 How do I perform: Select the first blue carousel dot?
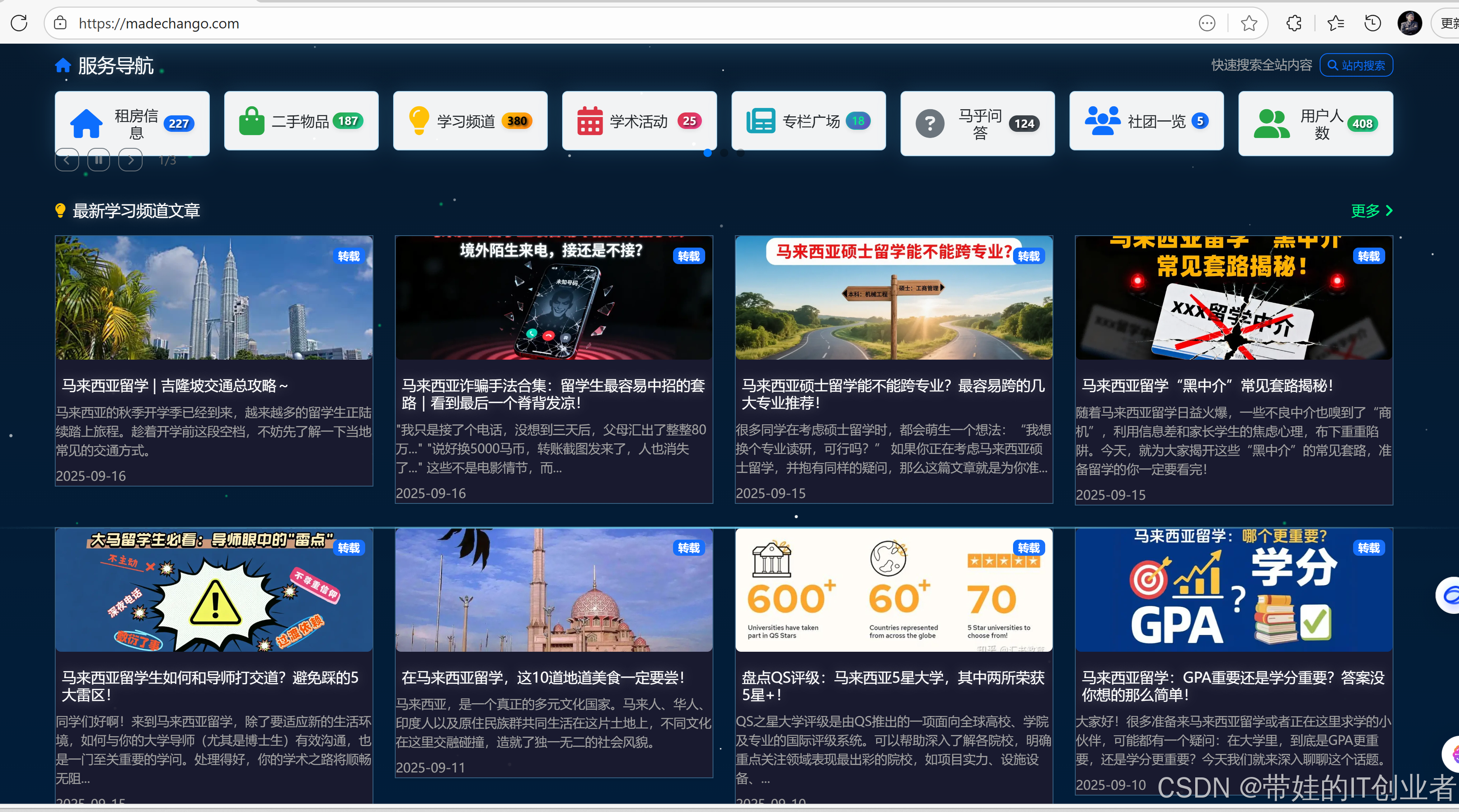pos(707,153)
